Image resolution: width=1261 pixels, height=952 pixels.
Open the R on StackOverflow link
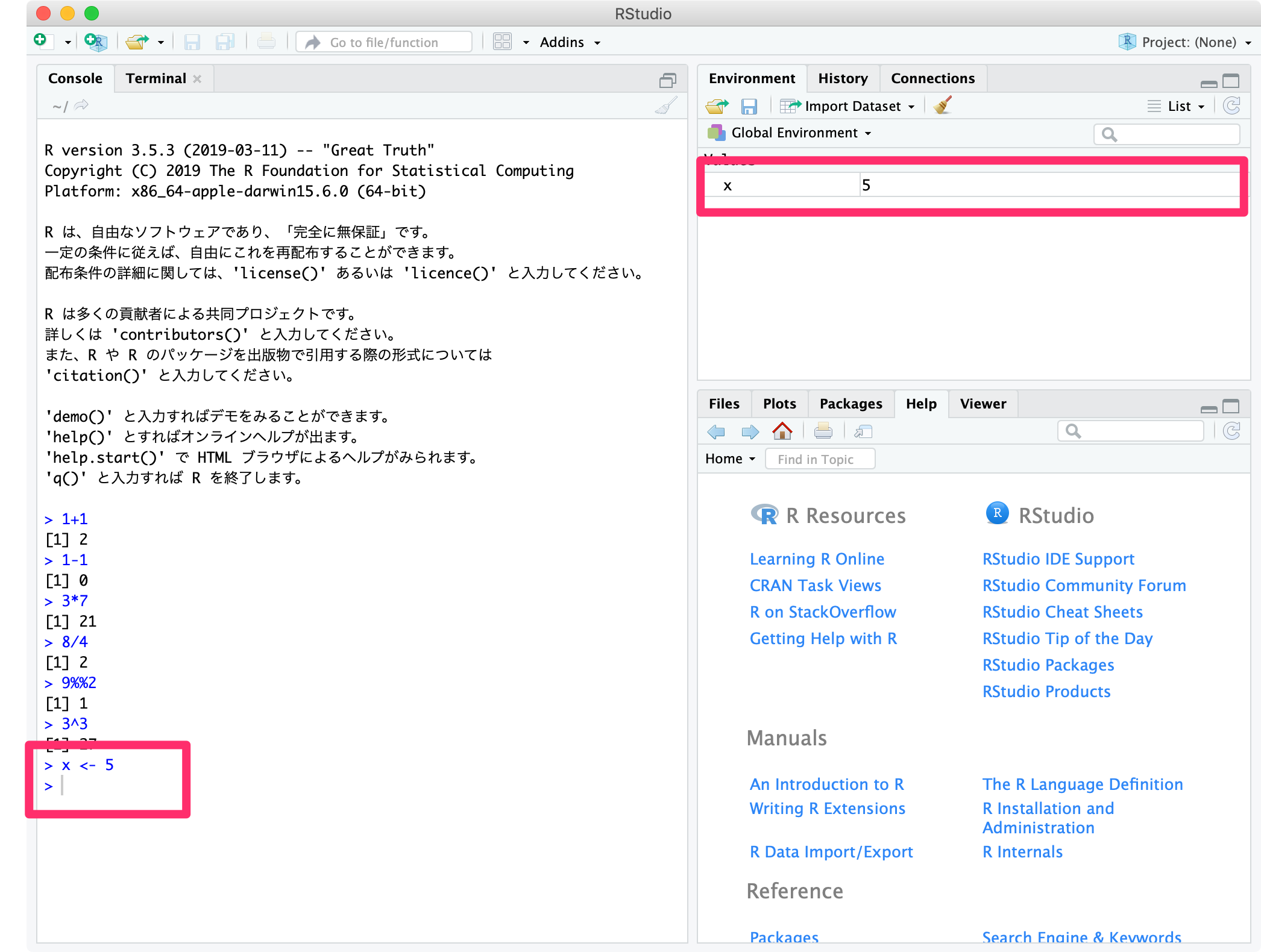[x=823, y=612]
